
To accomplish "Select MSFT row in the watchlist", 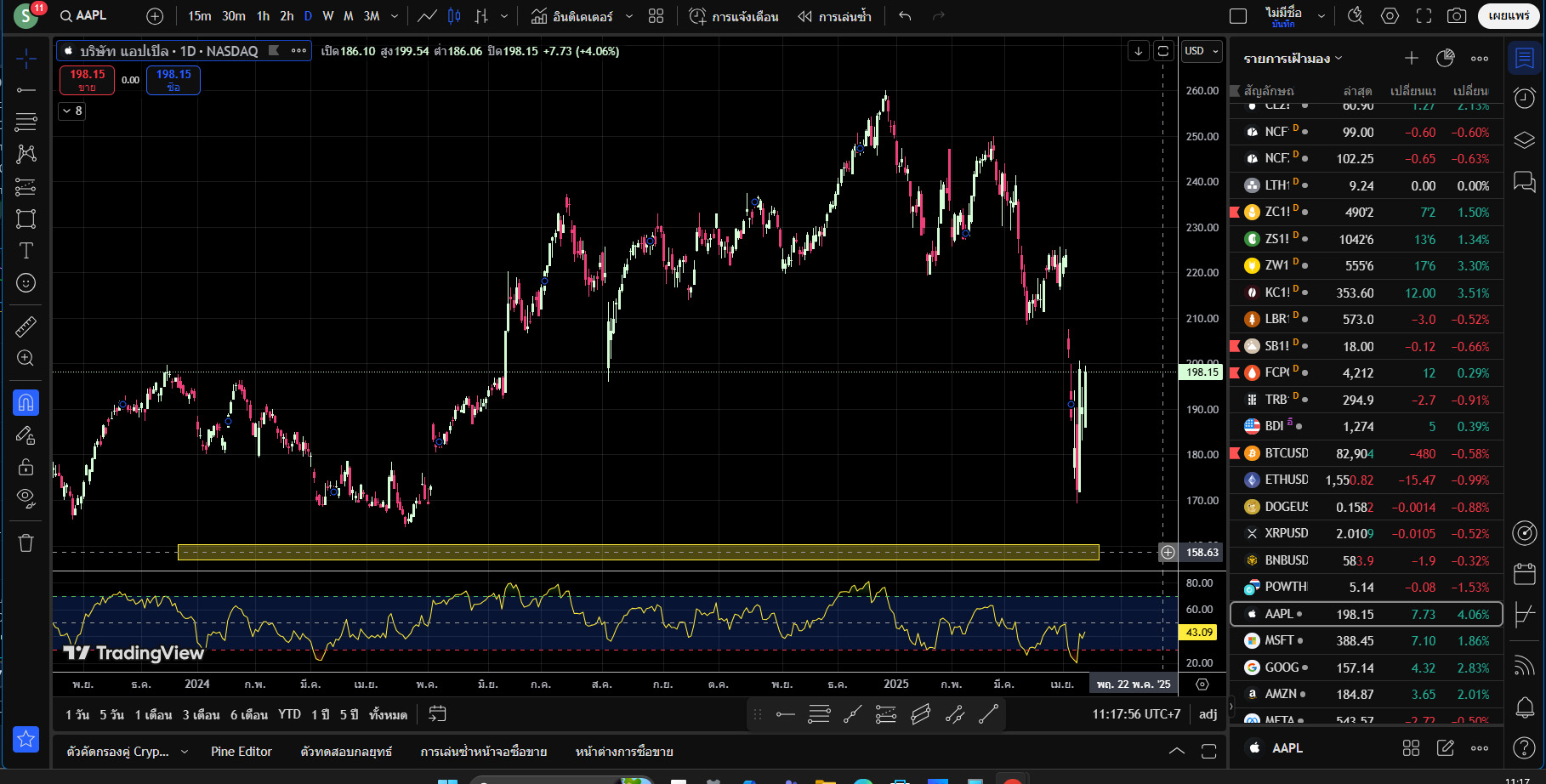I will coord(1367,640).
